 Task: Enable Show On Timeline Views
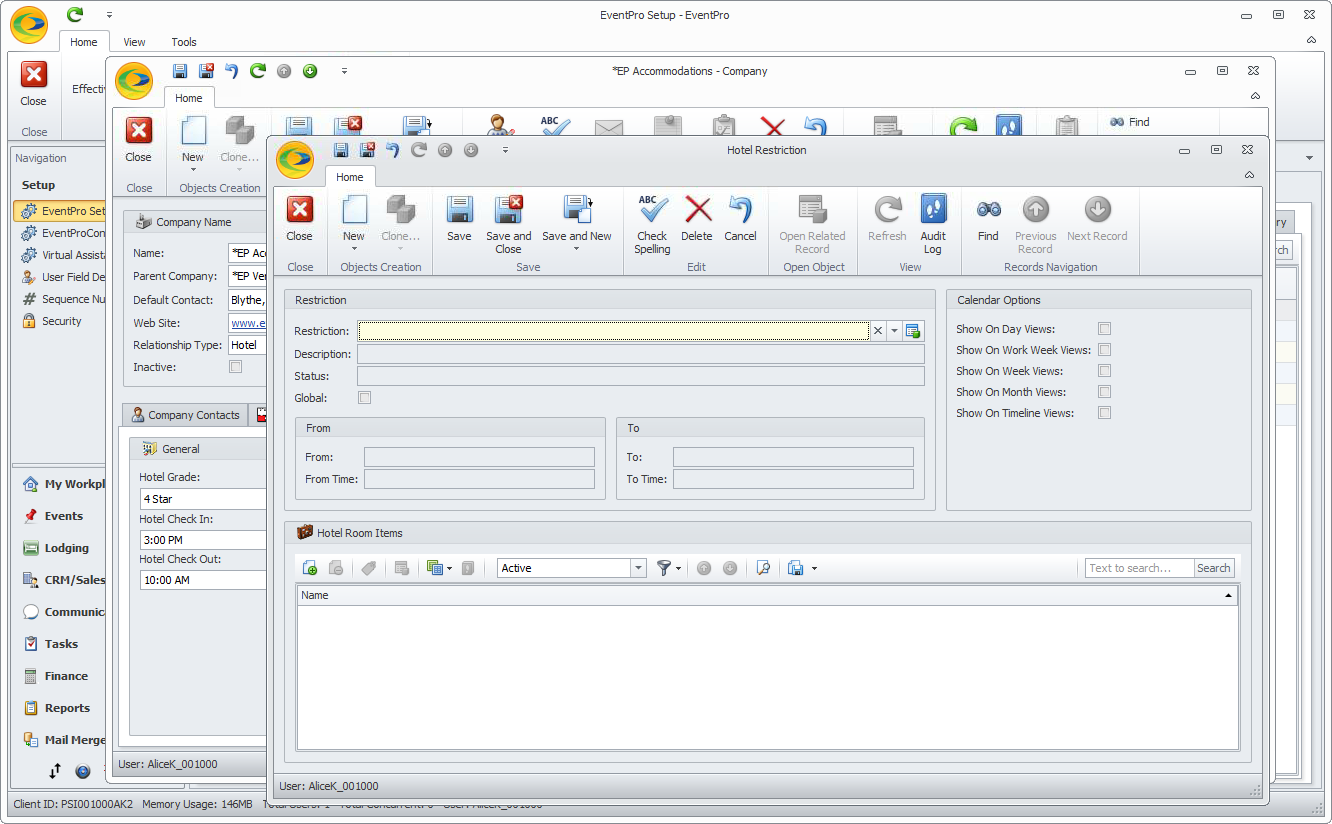click(1105, 413)
